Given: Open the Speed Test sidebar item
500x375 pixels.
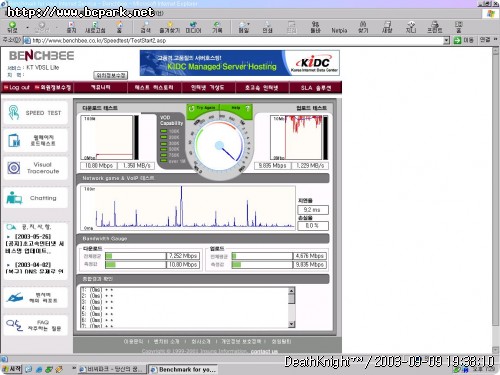Looking at the screenshot, I should coord(35,113).
